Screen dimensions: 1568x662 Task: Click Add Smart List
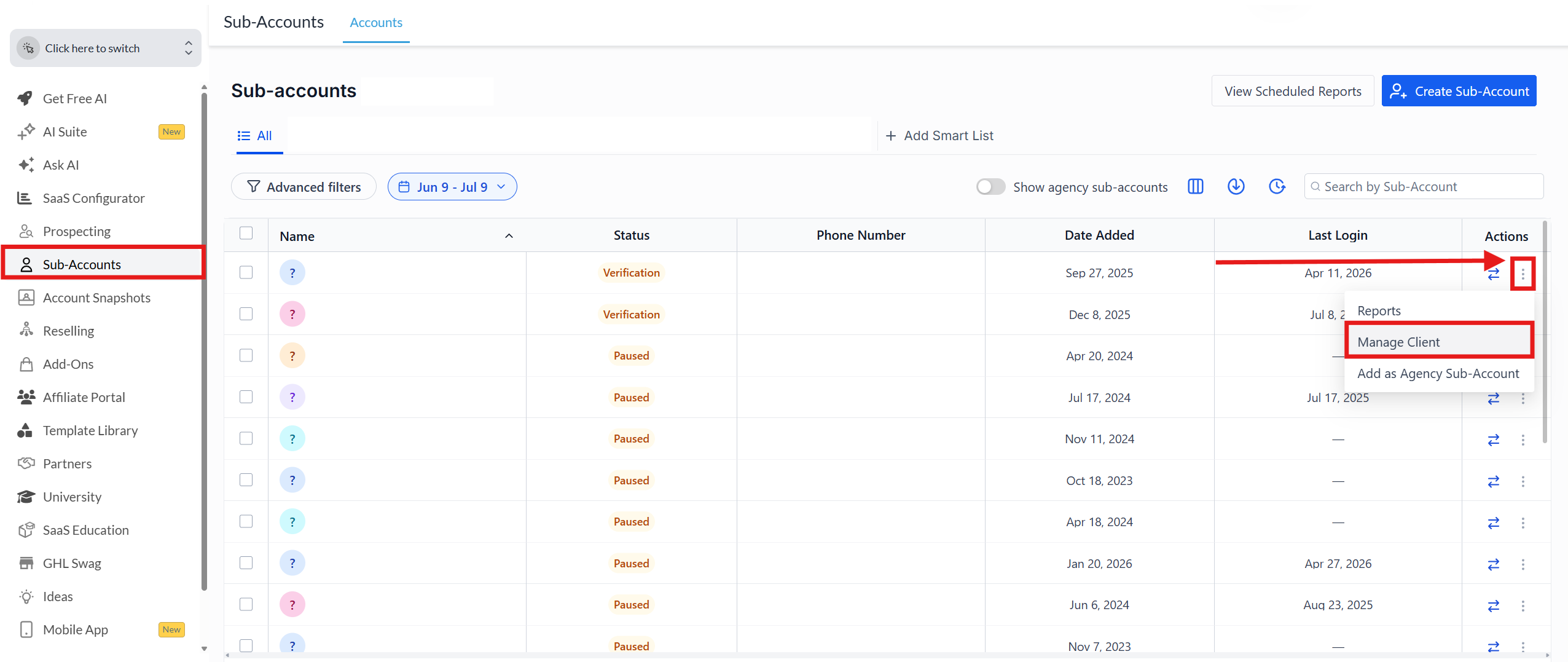(x=939, y=136)
